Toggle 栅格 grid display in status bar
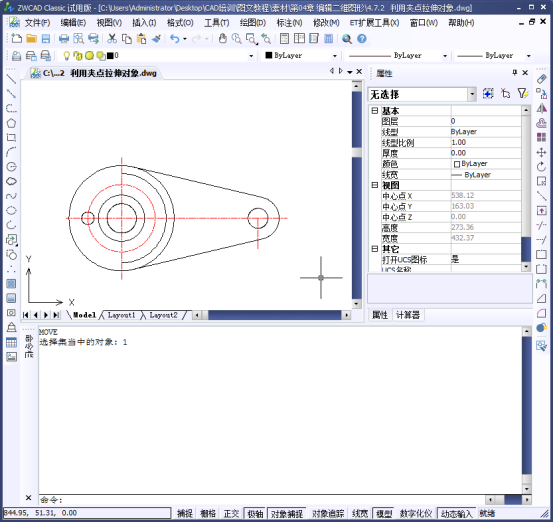This screenshot has width=553, height=522. click(208, 514)
